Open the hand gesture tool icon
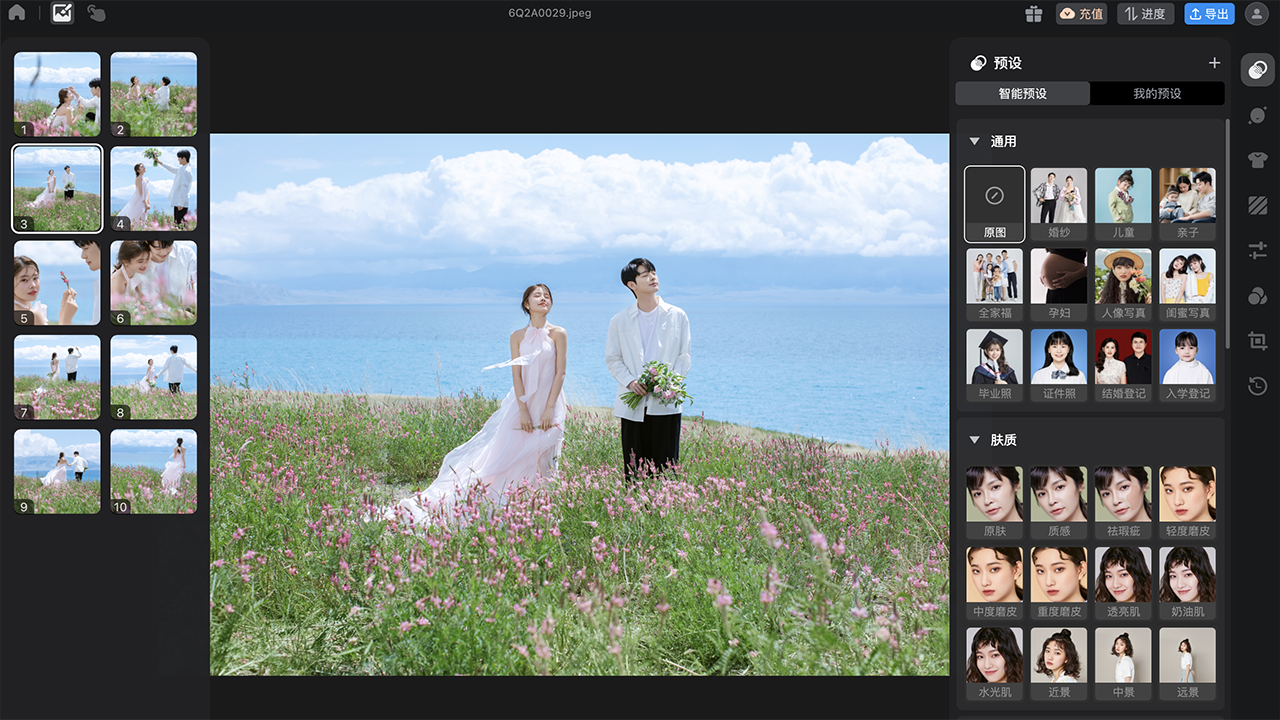 (x=96, y=13)
